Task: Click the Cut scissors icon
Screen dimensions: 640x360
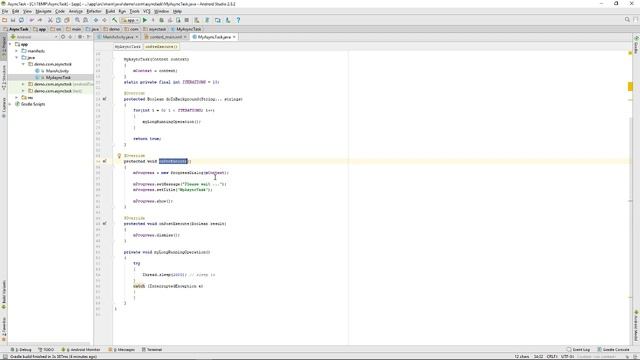Action: (x=50, y=20)
